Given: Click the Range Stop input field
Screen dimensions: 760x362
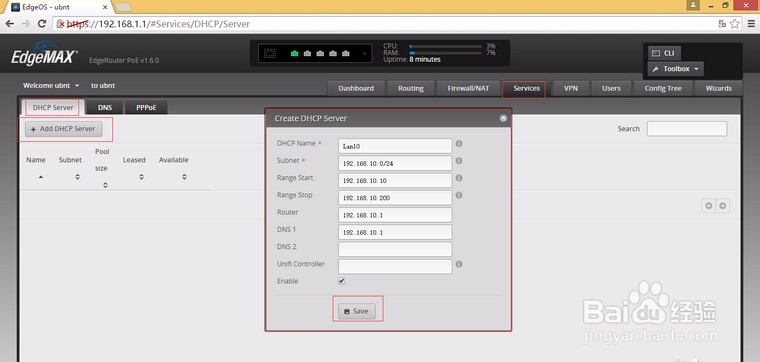Looking at the screenshot, I should point(395,198).
